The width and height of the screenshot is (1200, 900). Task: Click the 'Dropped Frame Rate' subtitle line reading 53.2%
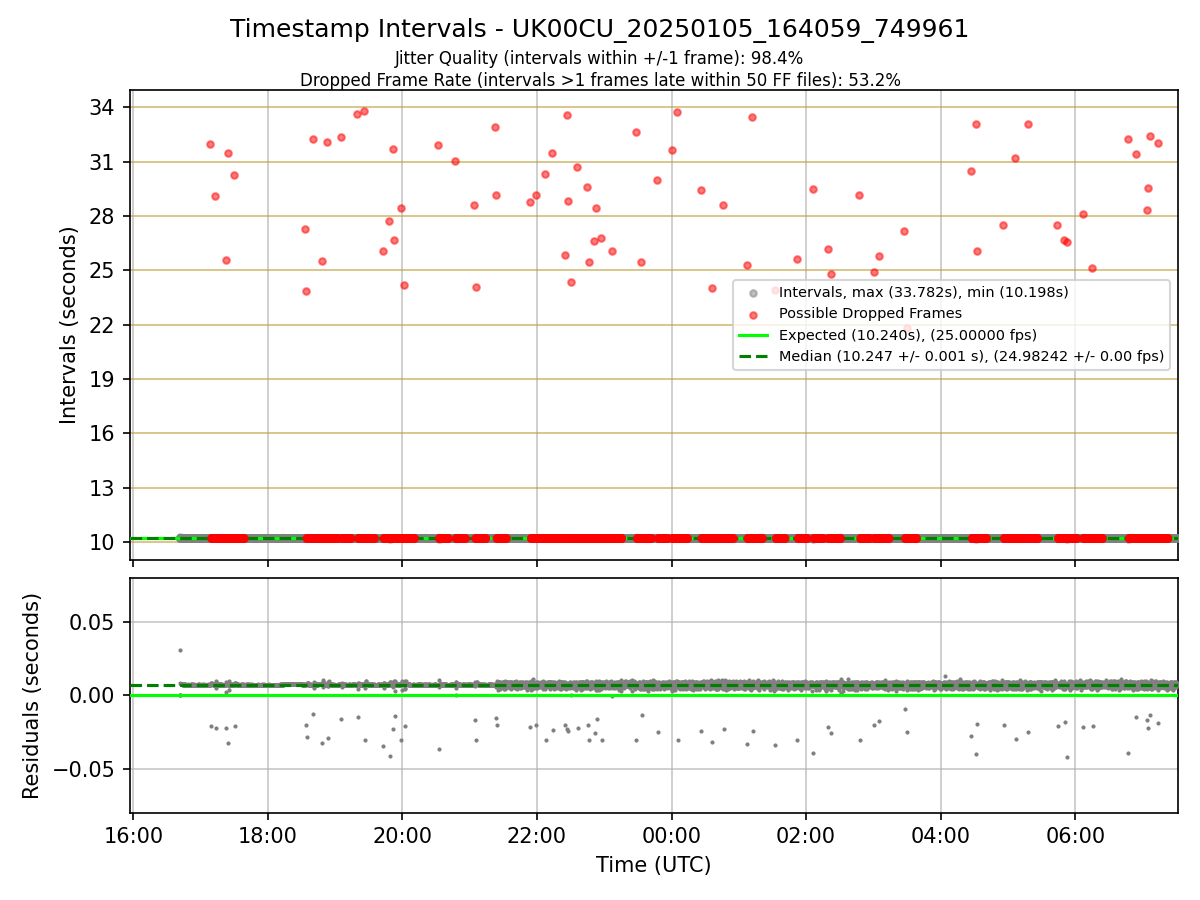coord(600,80)
